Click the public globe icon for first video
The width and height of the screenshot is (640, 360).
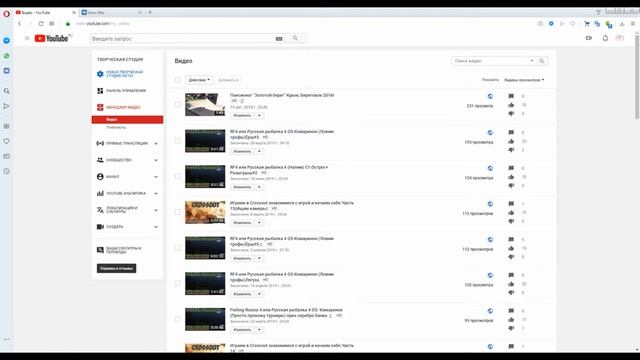click(490, 96)
